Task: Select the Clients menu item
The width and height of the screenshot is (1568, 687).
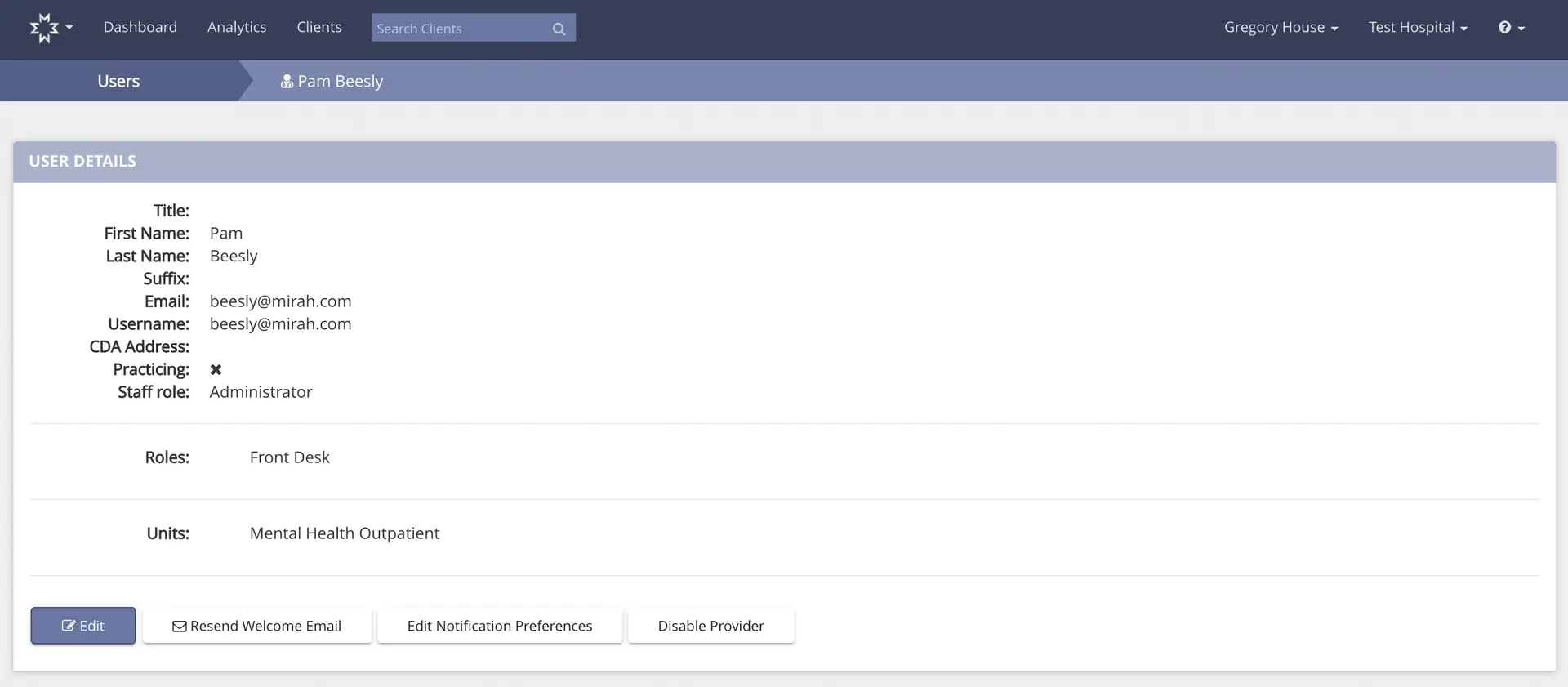Action: [x=319, y=27]
